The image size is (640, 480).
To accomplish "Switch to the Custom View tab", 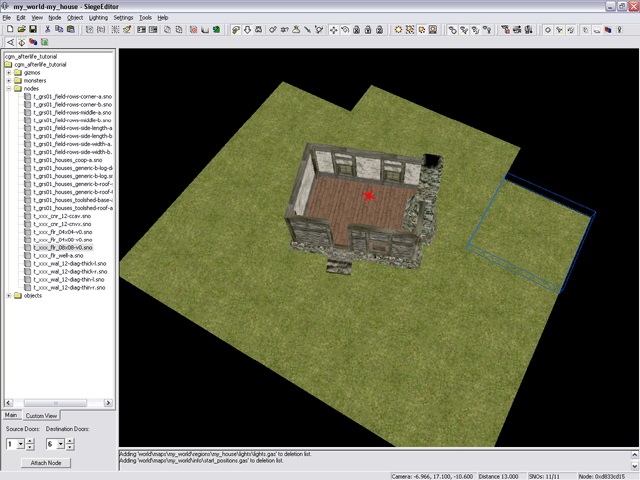I will pyautogui.click(x=41, y=416).
